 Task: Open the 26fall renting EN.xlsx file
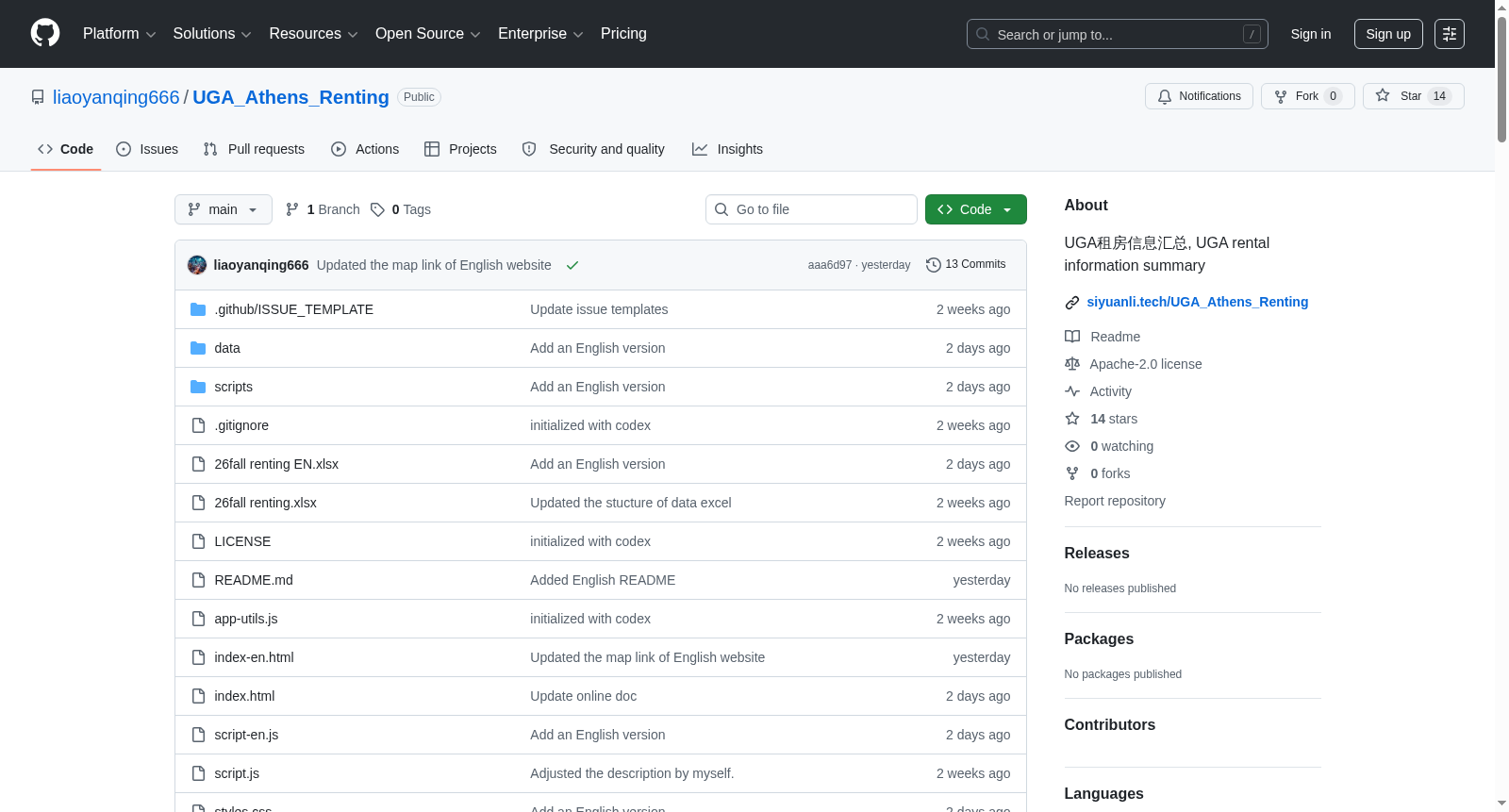[x=276, y=464]
